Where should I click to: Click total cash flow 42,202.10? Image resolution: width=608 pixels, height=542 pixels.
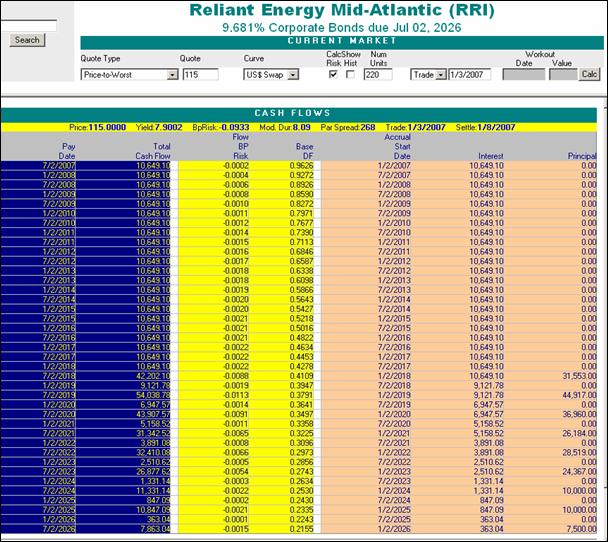[x=153, y=376]
